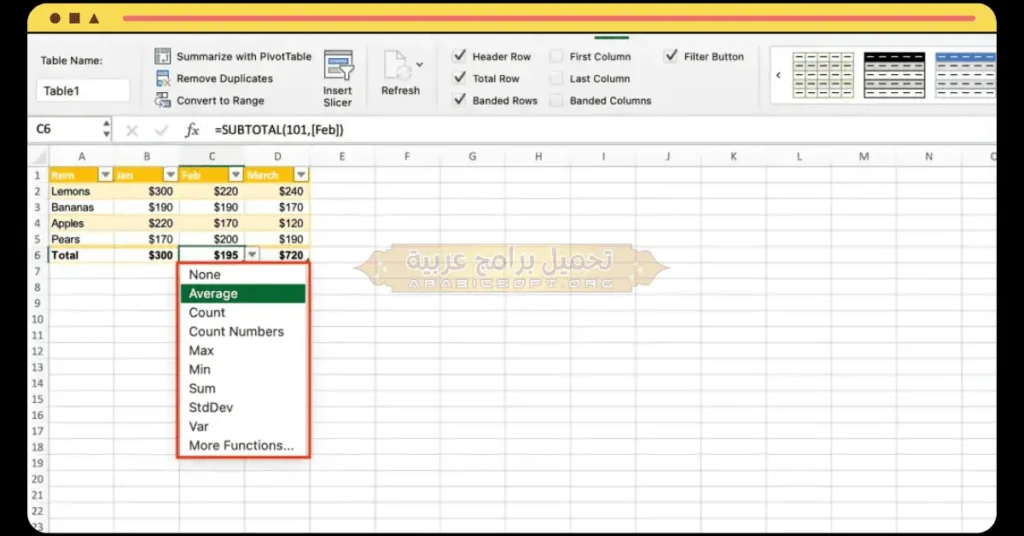Image resolution: width=1024 pixels, height=536 pixels.
Task: Toggle the Header Row checkbox
Action: [x=460, y=55]
